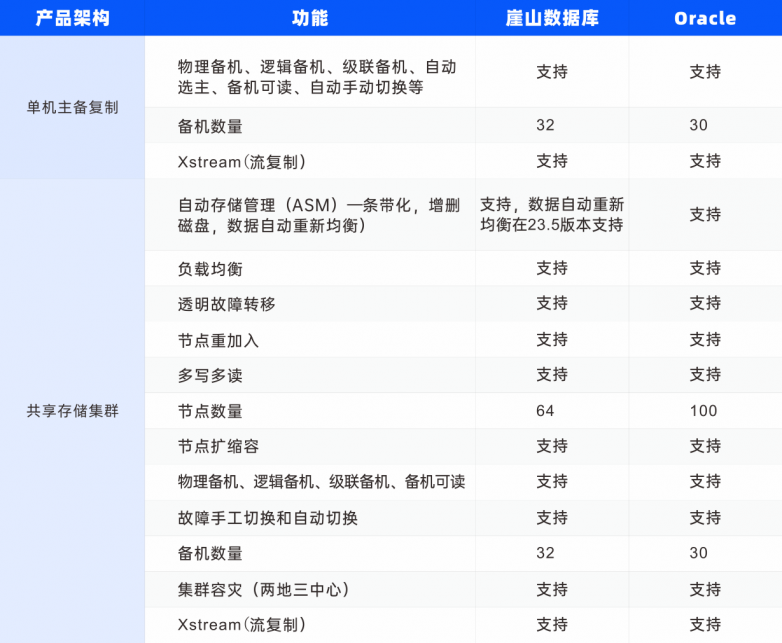Viewport: 782px width, 643px height.
Task: Select the 集群容灾（两地三中心） feature cell
Action: [263, 589]
